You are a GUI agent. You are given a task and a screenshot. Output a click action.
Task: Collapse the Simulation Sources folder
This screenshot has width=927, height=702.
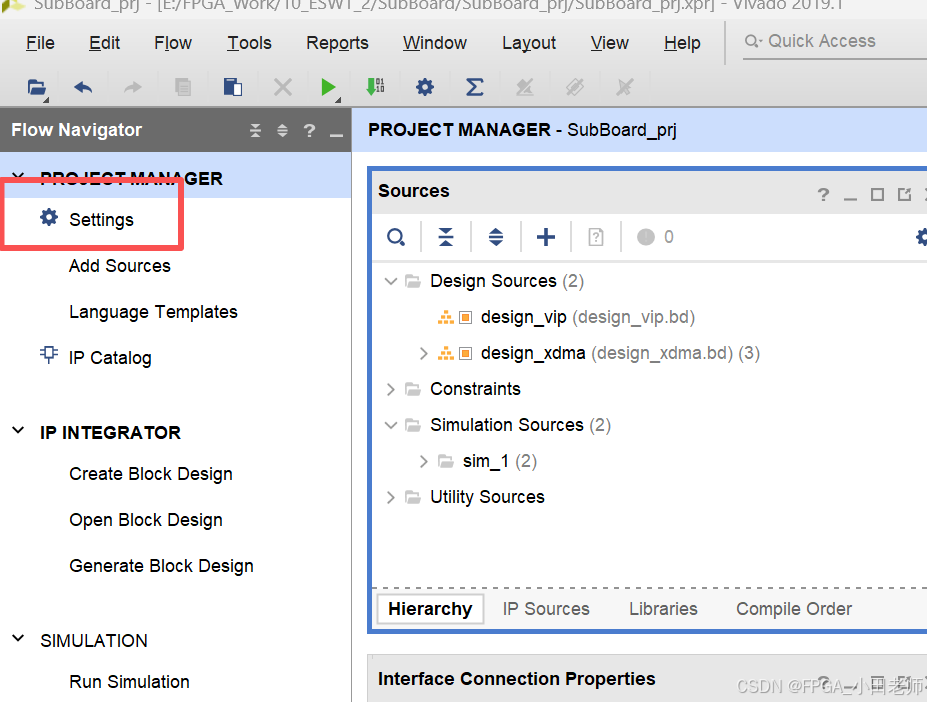tap(391, 425)
